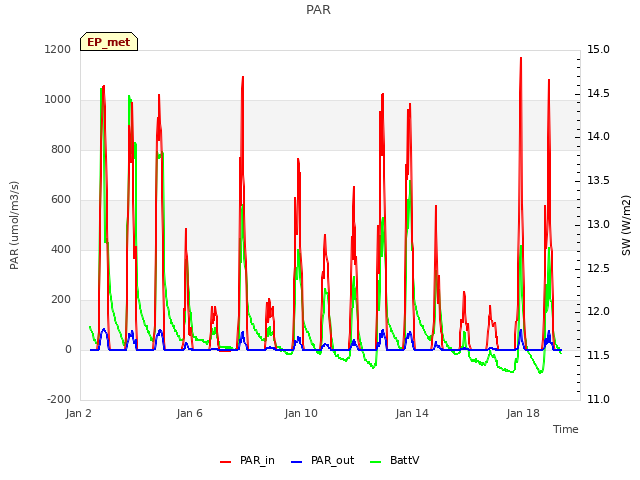
Task: Click the 11.5 right axis tick label
Action: (x=598, y=356)
